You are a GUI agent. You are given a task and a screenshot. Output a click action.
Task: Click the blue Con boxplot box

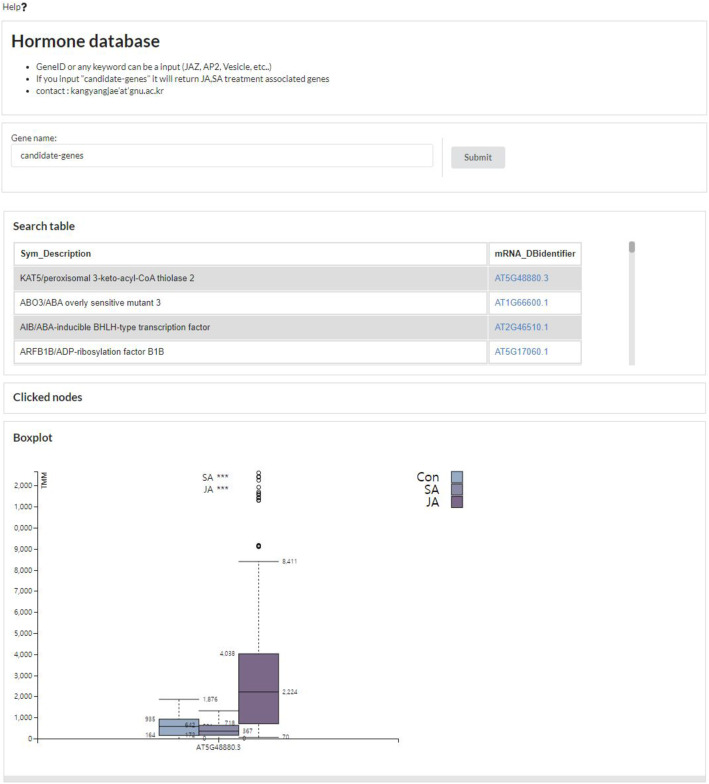click(179, 727)
